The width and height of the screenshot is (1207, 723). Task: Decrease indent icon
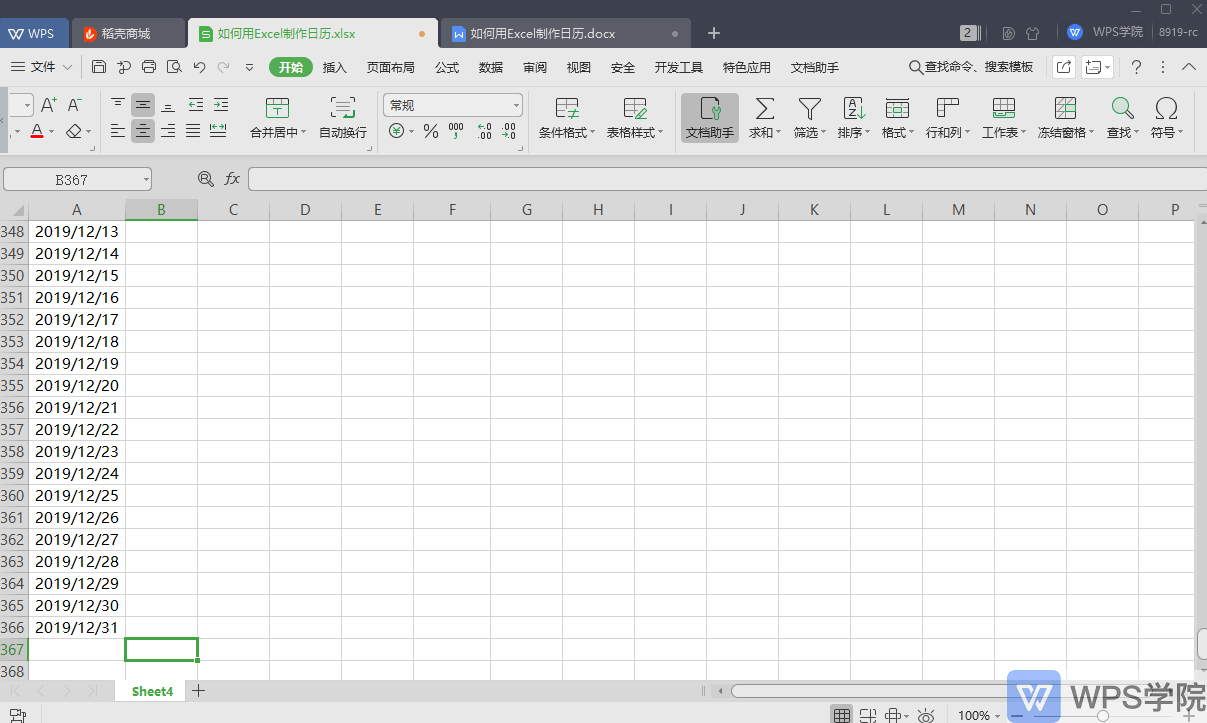pos(195,104)
